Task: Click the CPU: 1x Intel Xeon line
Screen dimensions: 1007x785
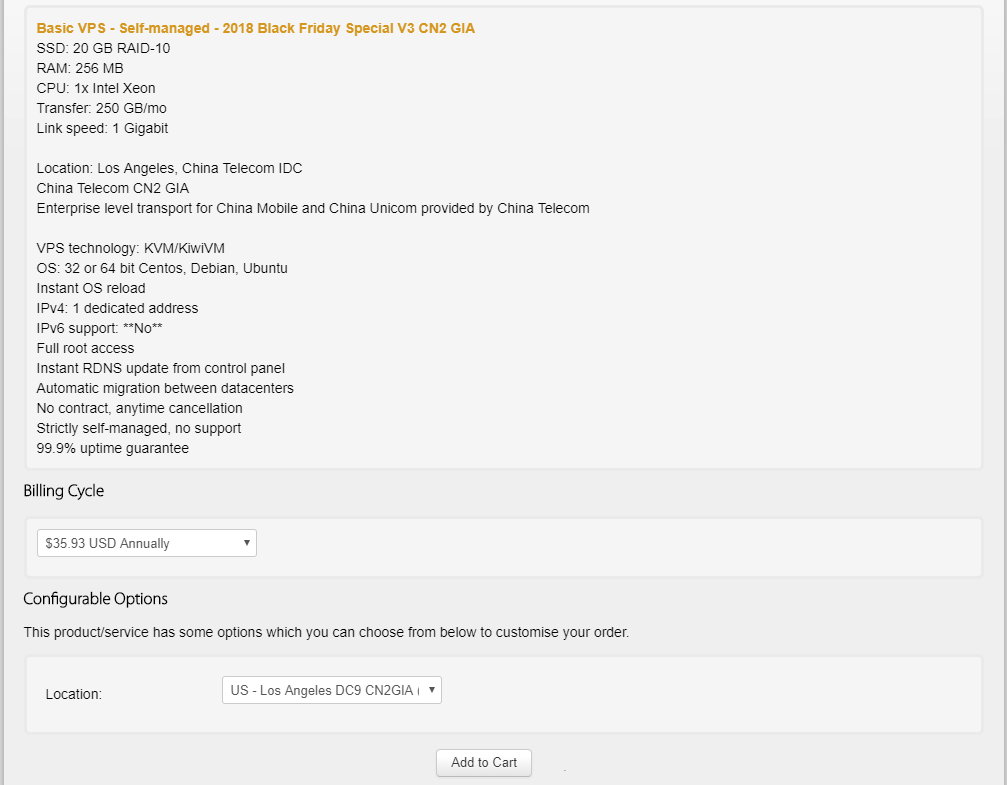Action: pyautogui.click(x=96, y=88)
